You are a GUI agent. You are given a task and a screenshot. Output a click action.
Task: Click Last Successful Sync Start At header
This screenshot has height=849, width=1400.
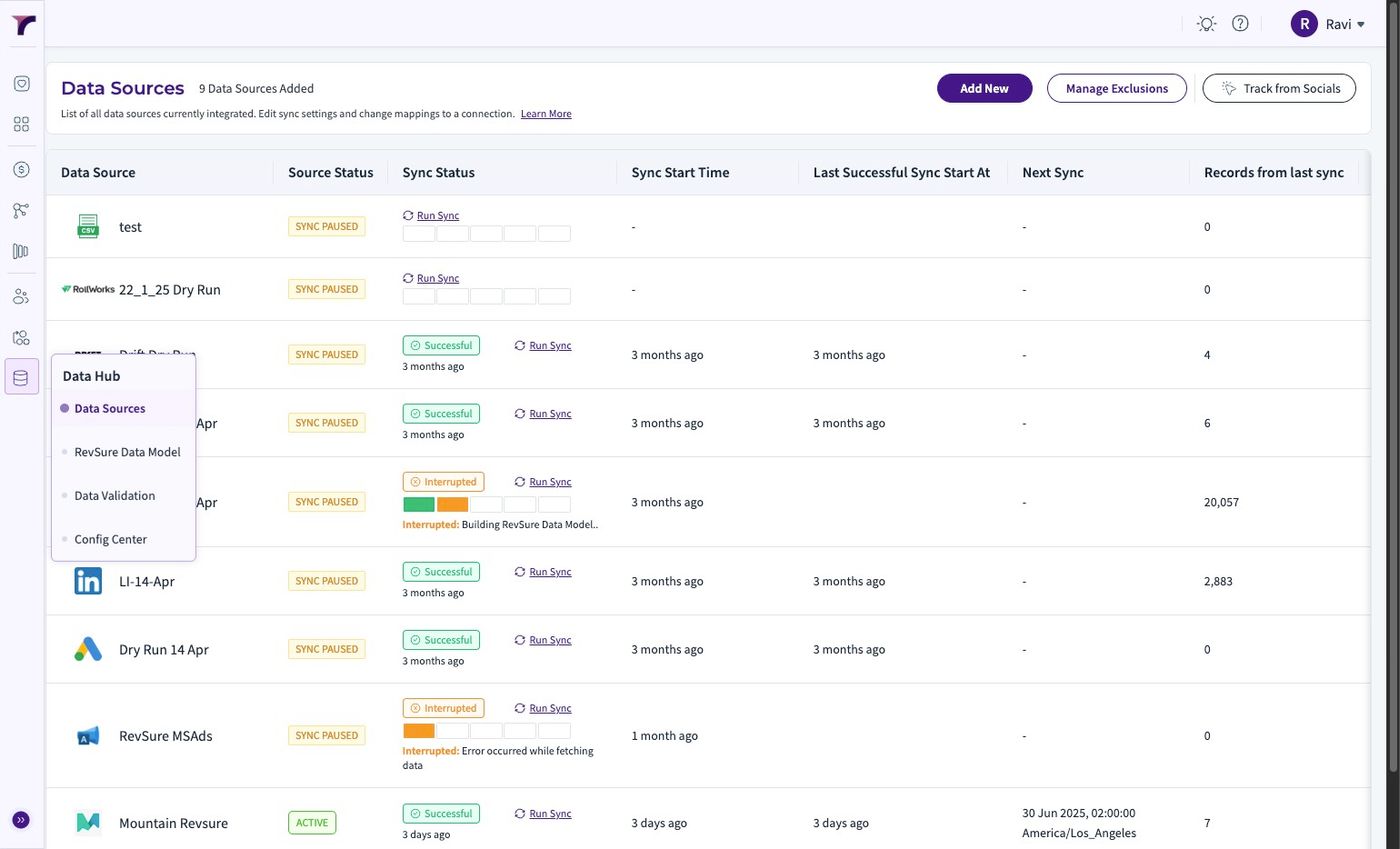[x=901, y=172]
